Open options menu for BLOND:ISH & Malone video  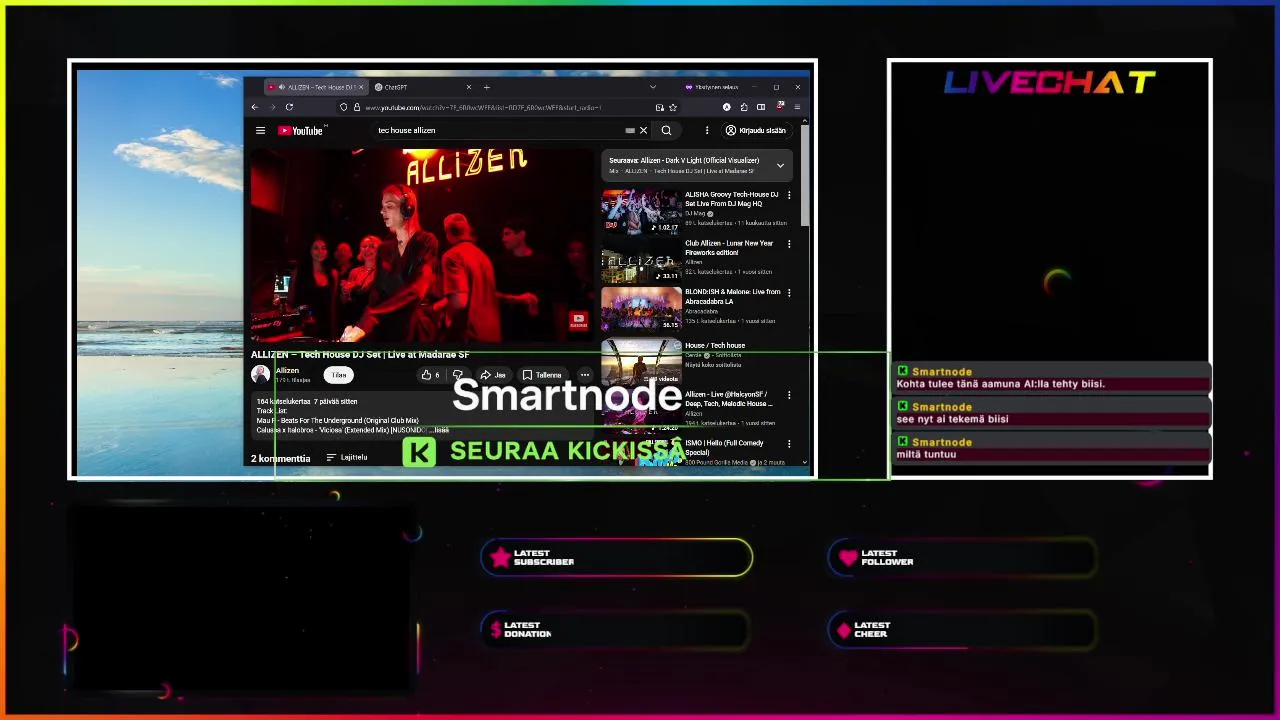coord(789,293)
